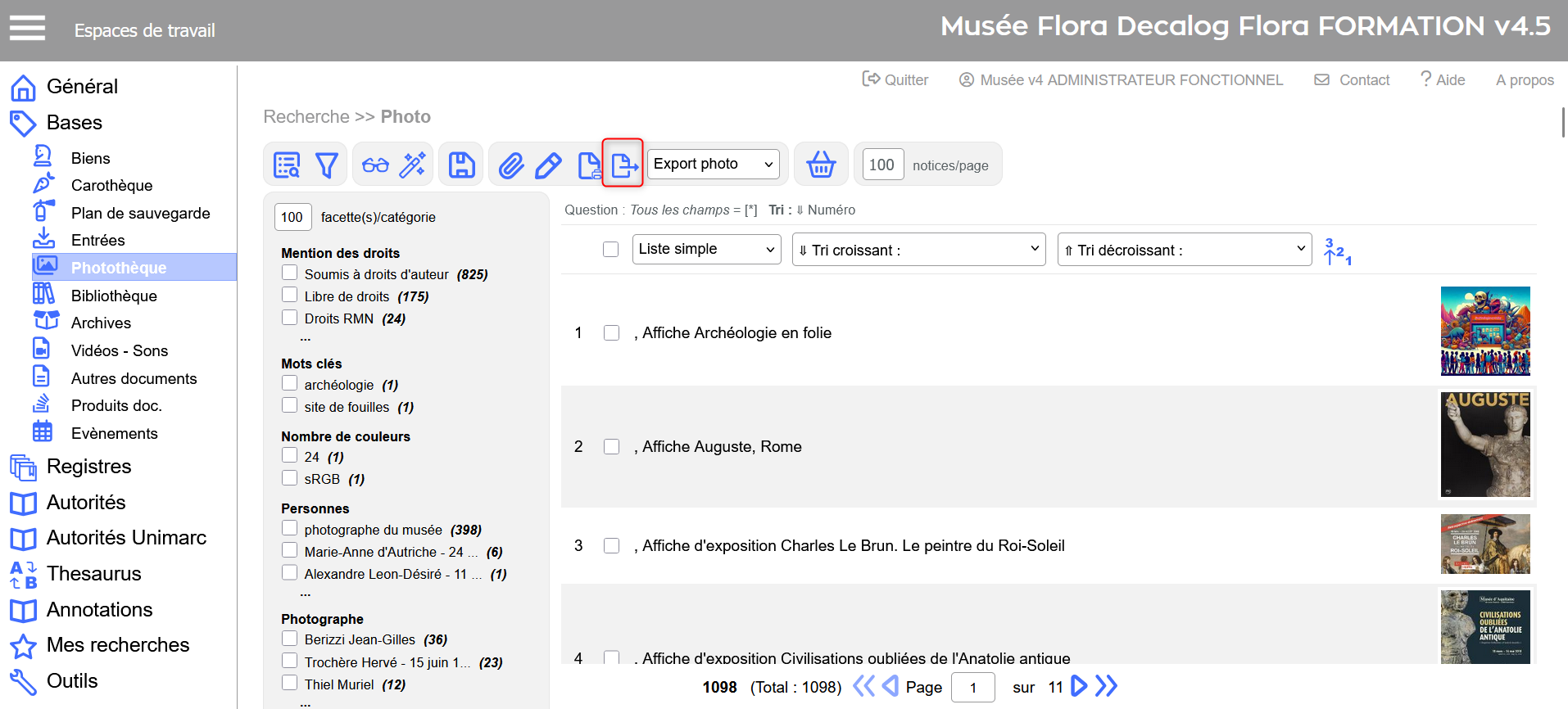Click the export icon highlighted in red
The image size is (1568, 709).
pos(623,165)
